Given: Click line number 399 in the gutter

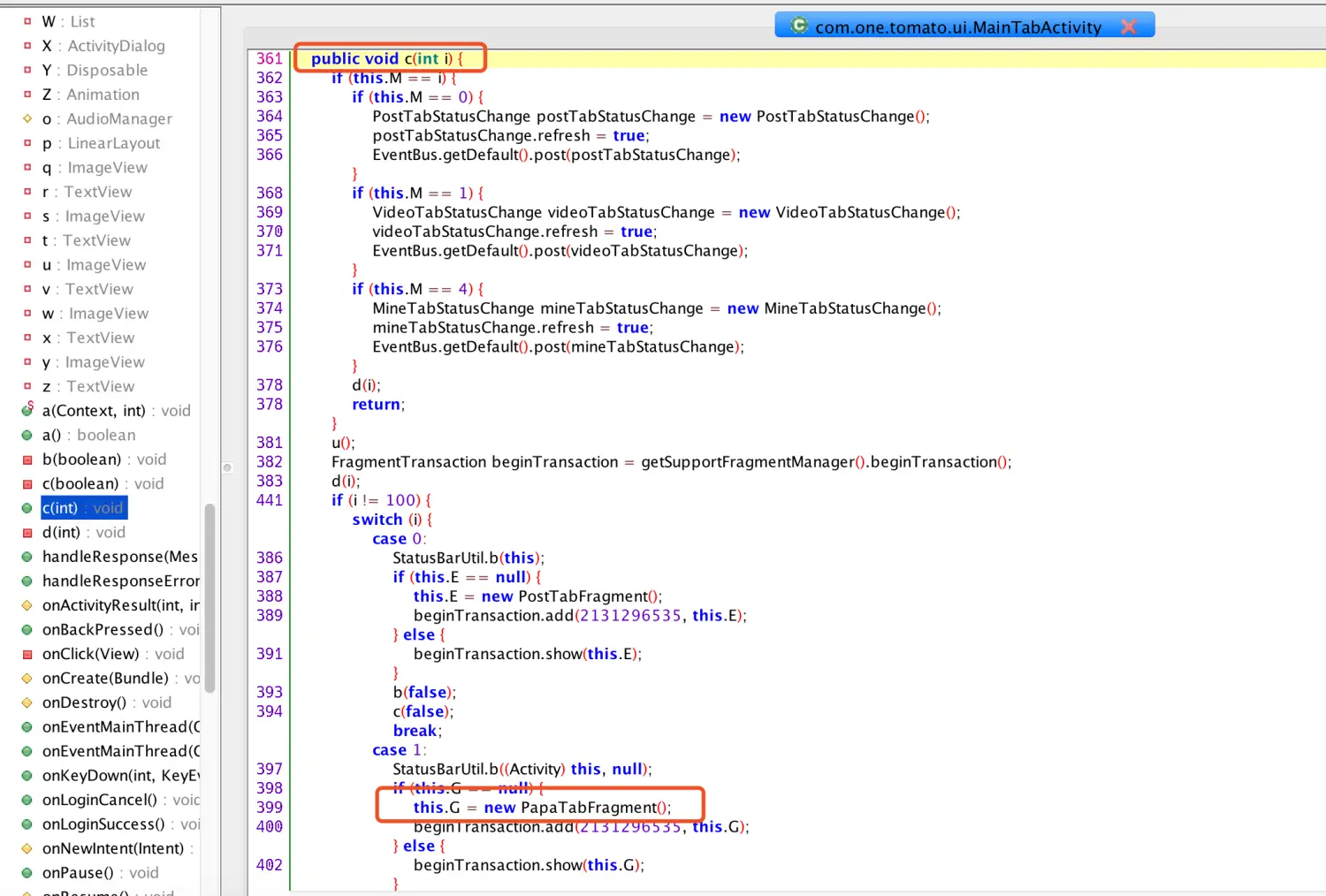Looking at the screenshot, I should pyautogui.click(x=270, y=807).
